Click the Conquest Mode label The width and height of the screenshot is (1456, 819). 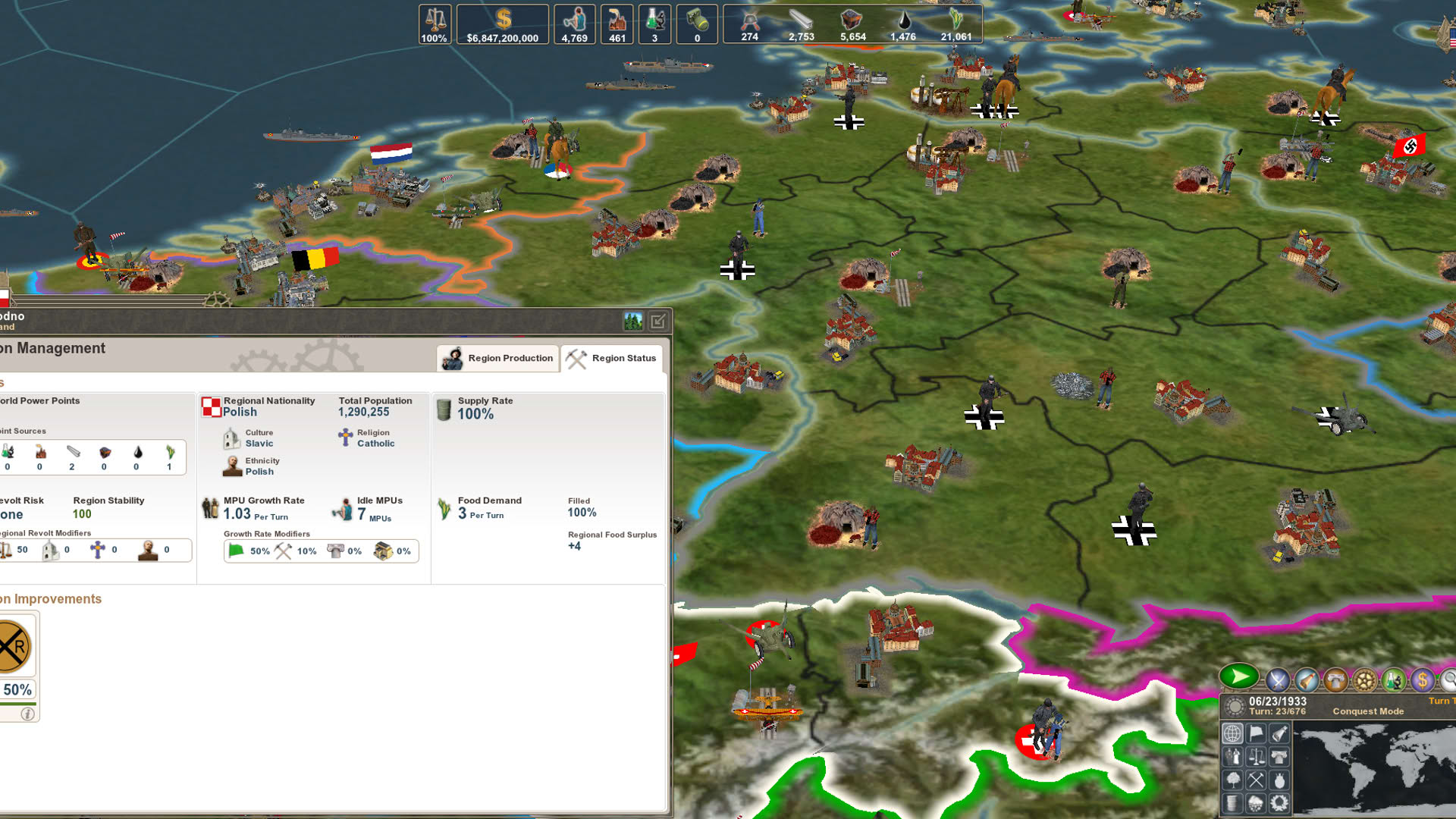1368,711
